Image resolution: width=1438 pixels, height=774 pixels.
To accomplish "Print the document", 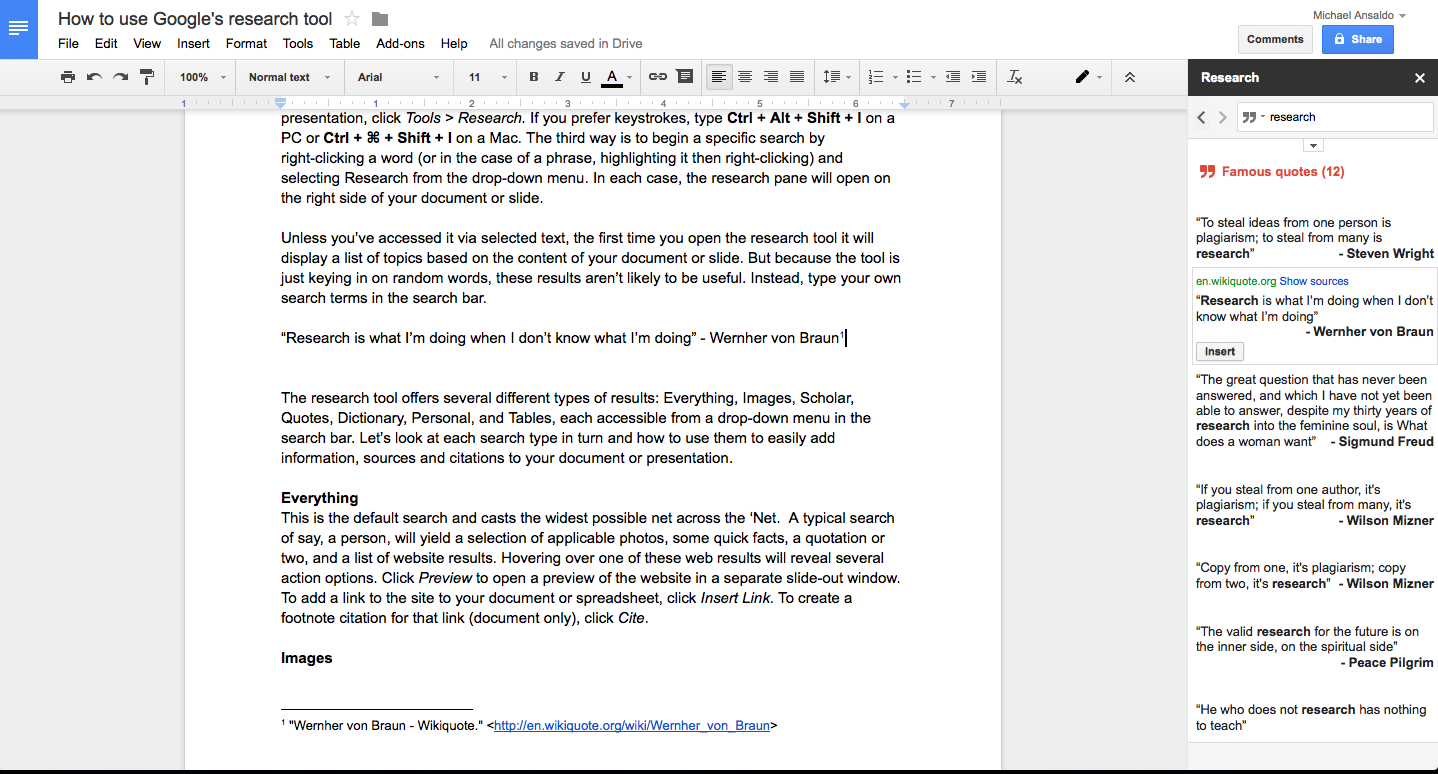I will pos(67,77).
